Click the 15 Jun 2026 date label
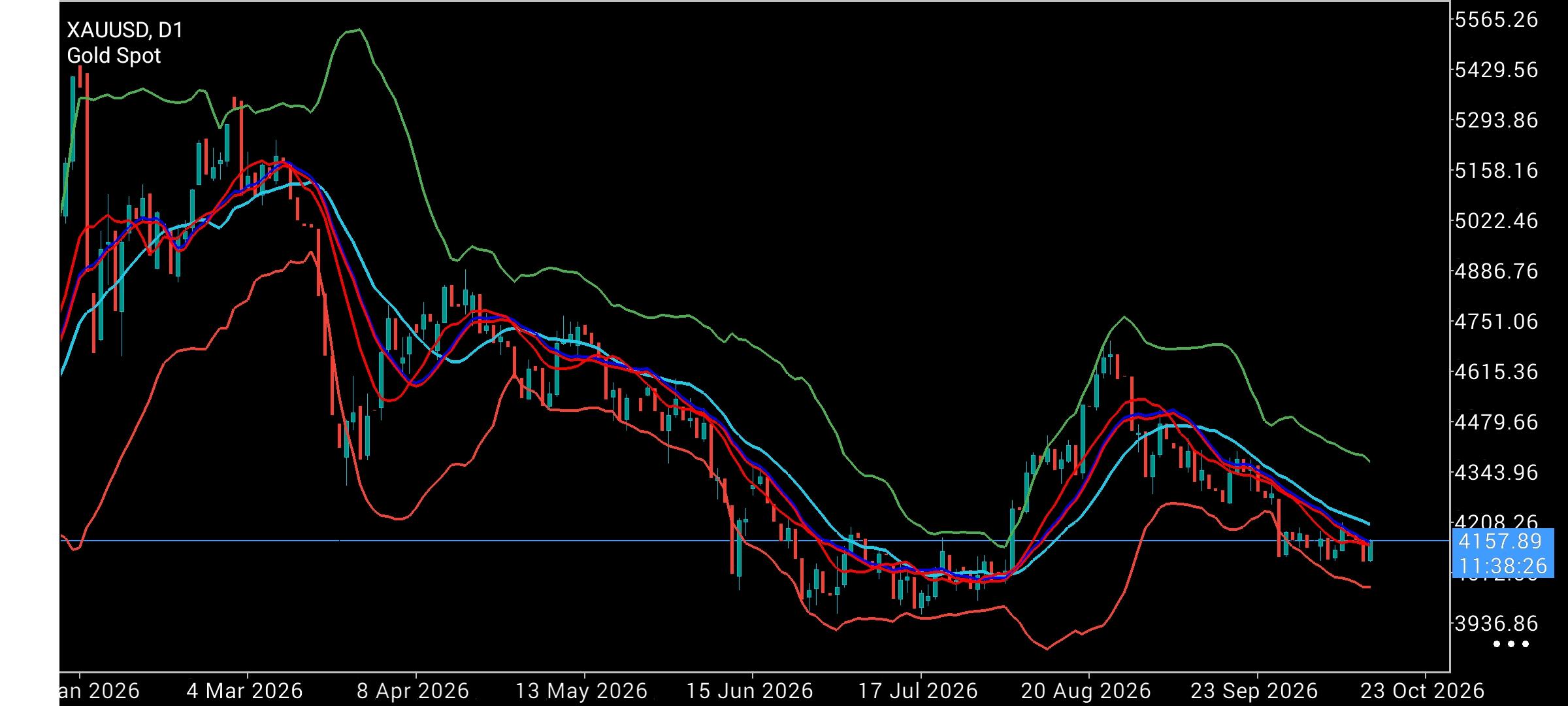 coord(750,691)
